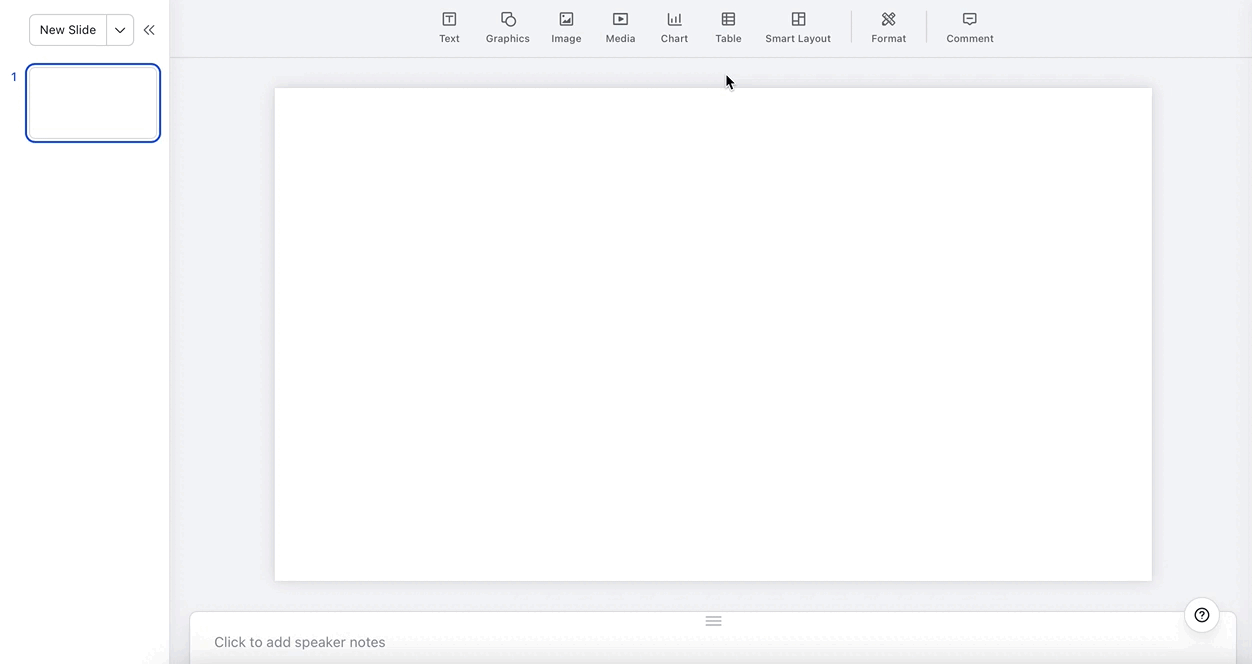Insert Media from the toolbar

620,19
